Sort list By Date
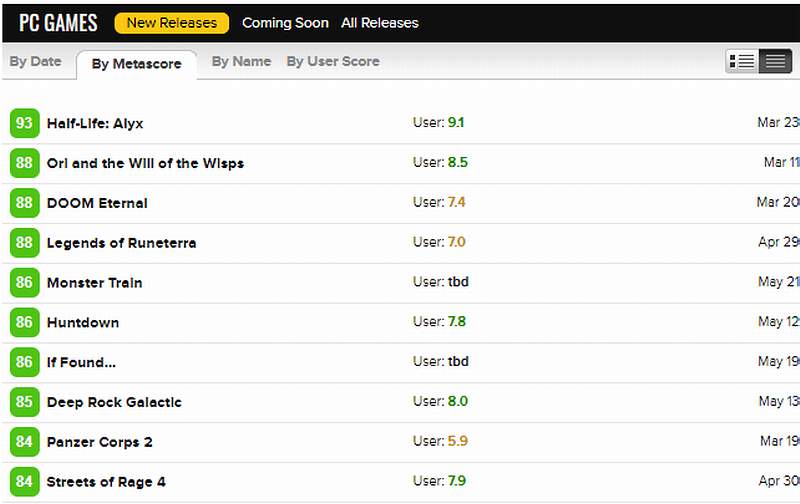 (35, 62)
